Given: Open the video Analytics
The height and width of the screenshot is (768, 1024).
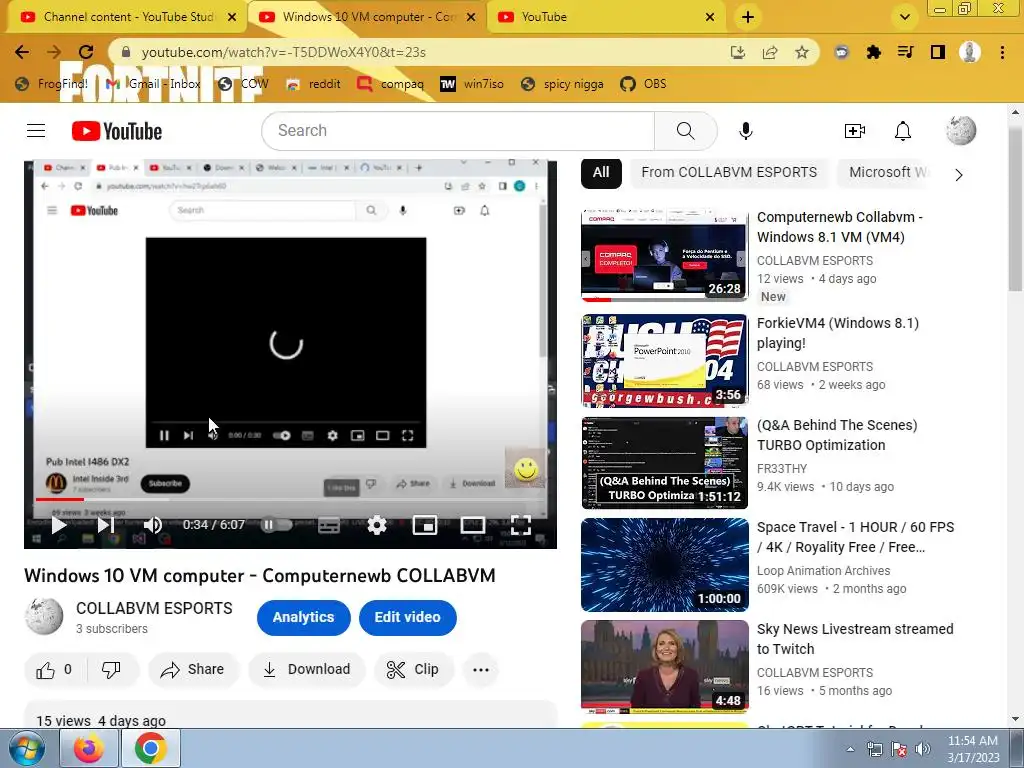Looking at the screenshot, I should click(303, 617).
